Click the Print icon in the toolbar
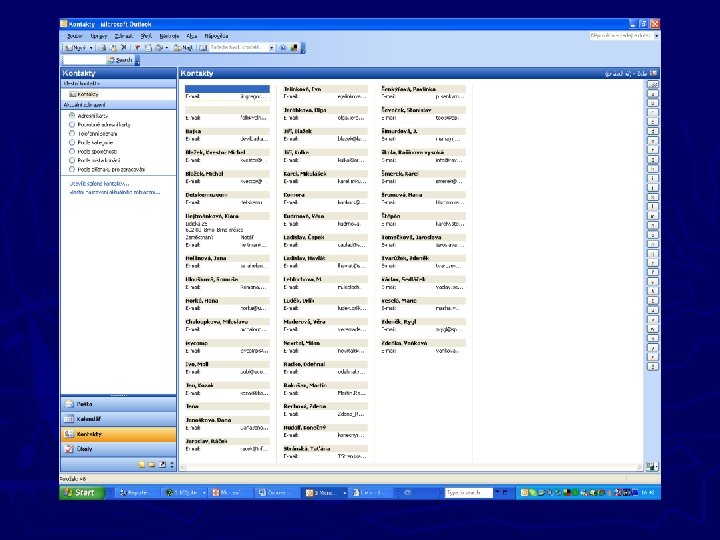Image resolution: width=720 pixels, height=540 pixels. (102, 48)
